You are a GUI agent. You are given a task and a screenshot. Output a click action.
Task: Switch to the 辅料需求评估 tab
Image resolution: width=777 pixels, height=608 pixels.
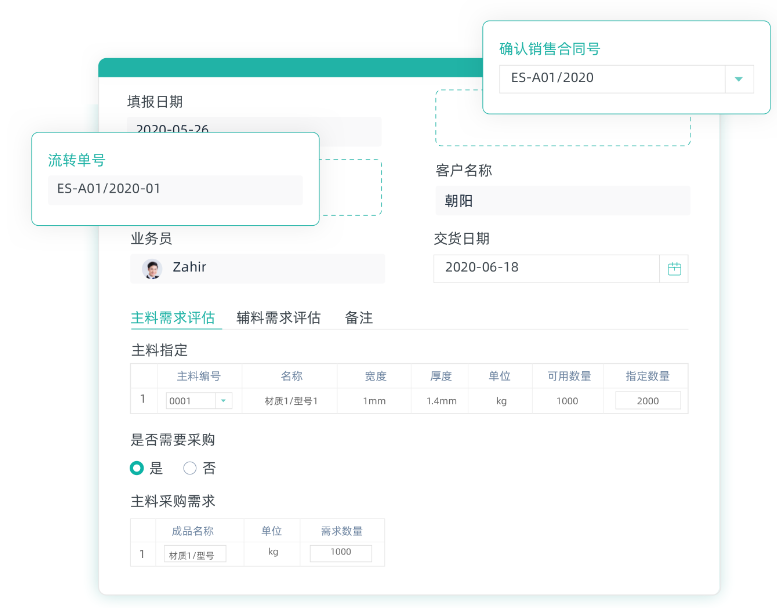pos(278,318)
